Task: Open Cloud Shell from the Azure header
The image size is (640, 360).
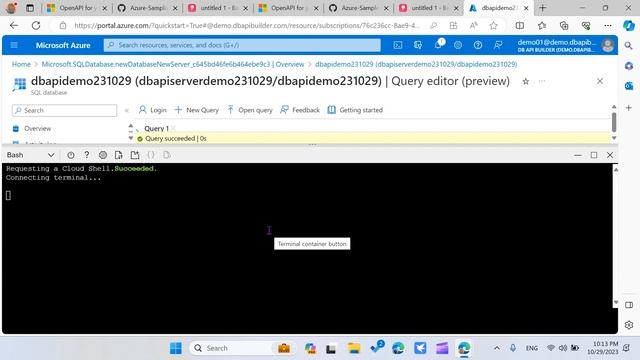Action: 398,45
